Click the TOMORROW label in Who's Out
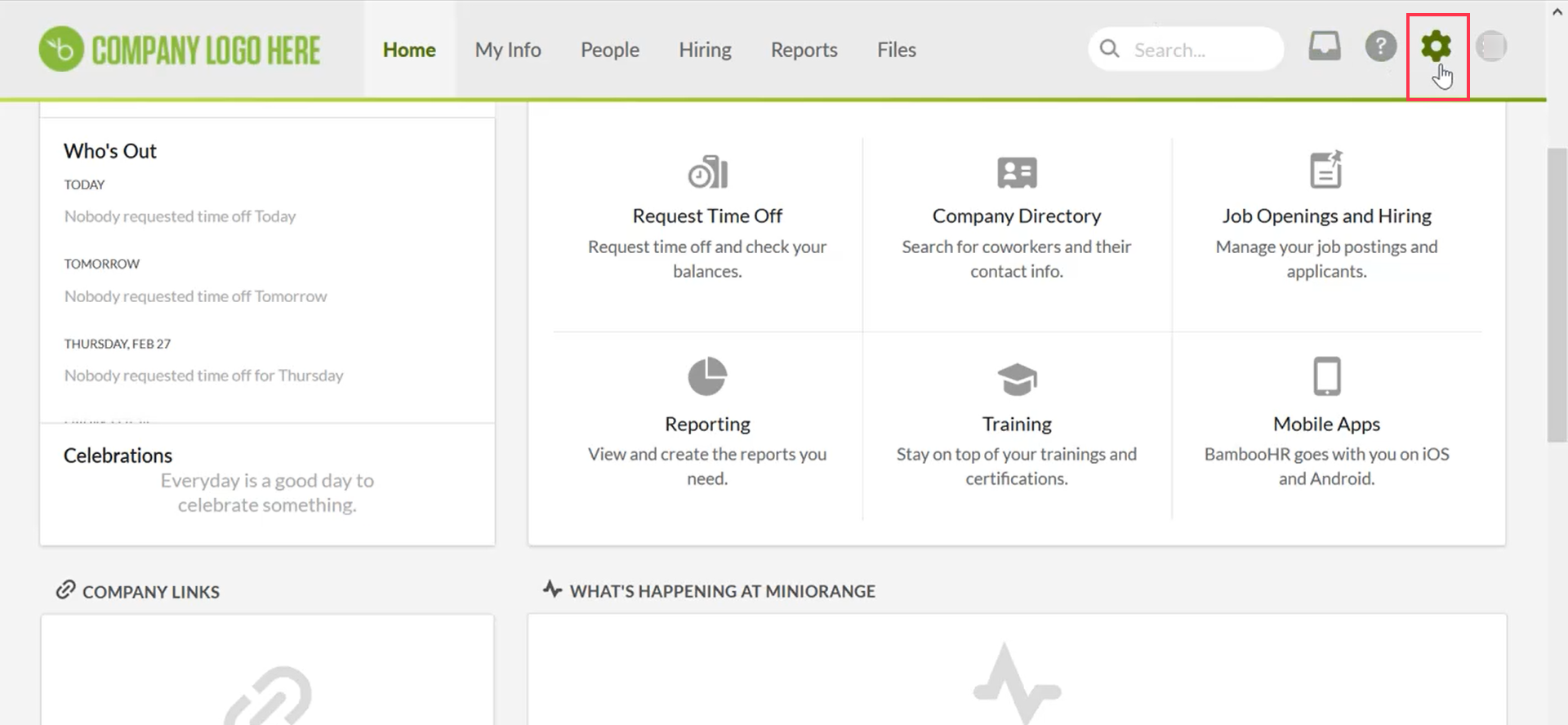The height and width of the screenshot is (725, 1568). pos(101,264)
